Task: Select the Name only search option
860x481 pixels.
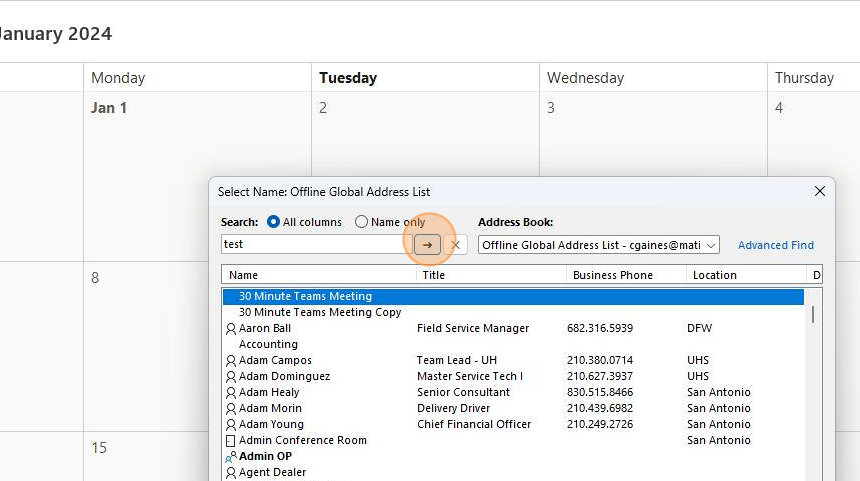Action: click(362, 222)
